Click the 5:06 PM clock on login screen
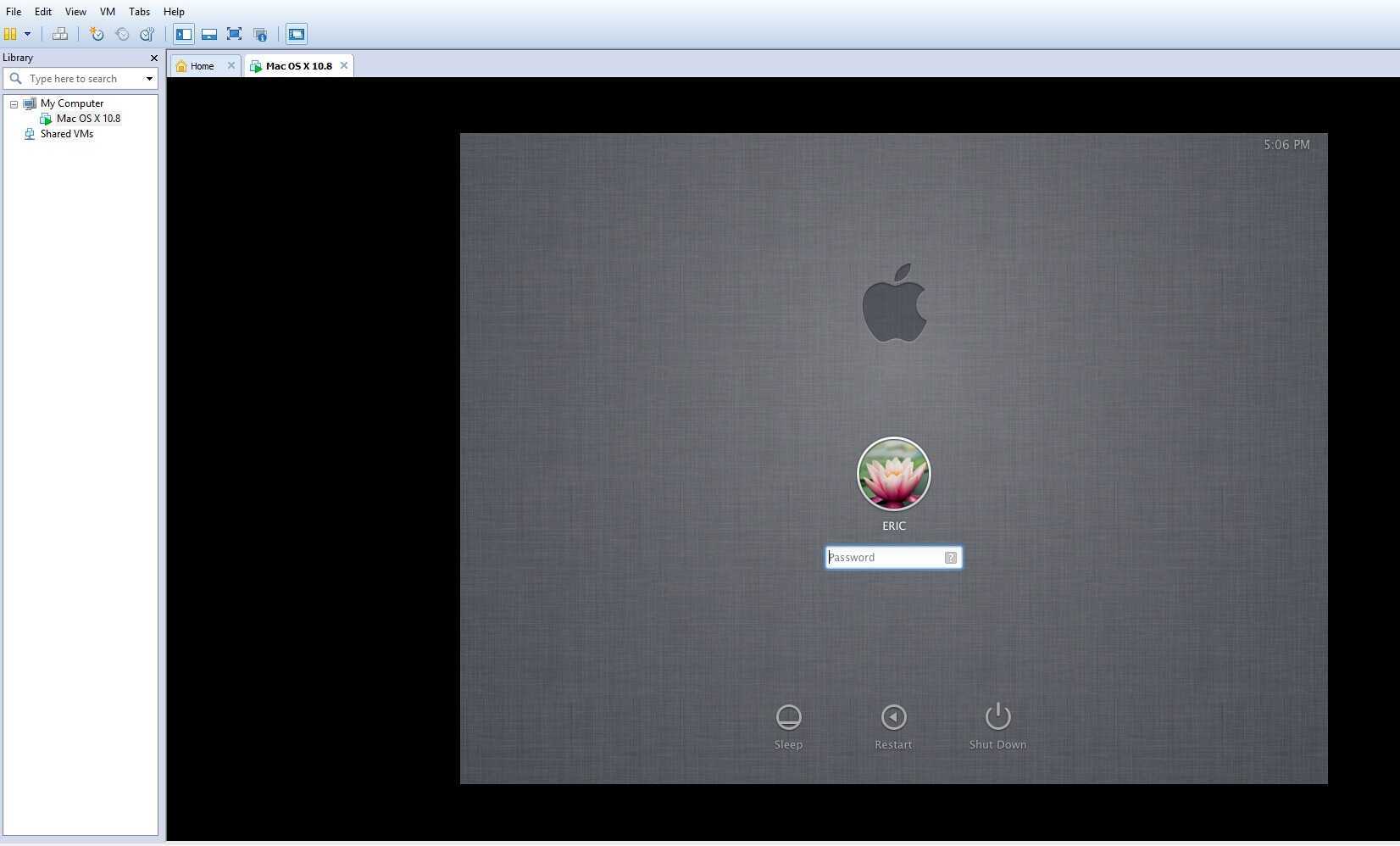The image size is (1400, 846). coord(1286,145)
